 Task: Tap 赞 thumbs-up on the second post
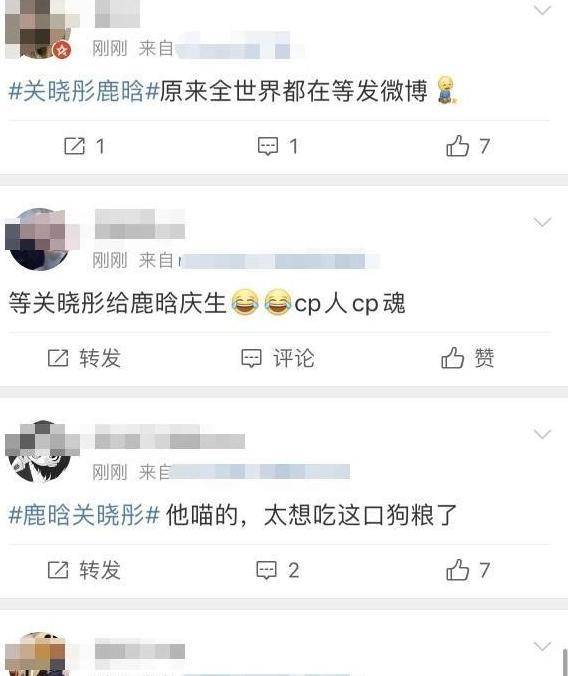click(x=467, y=358)
